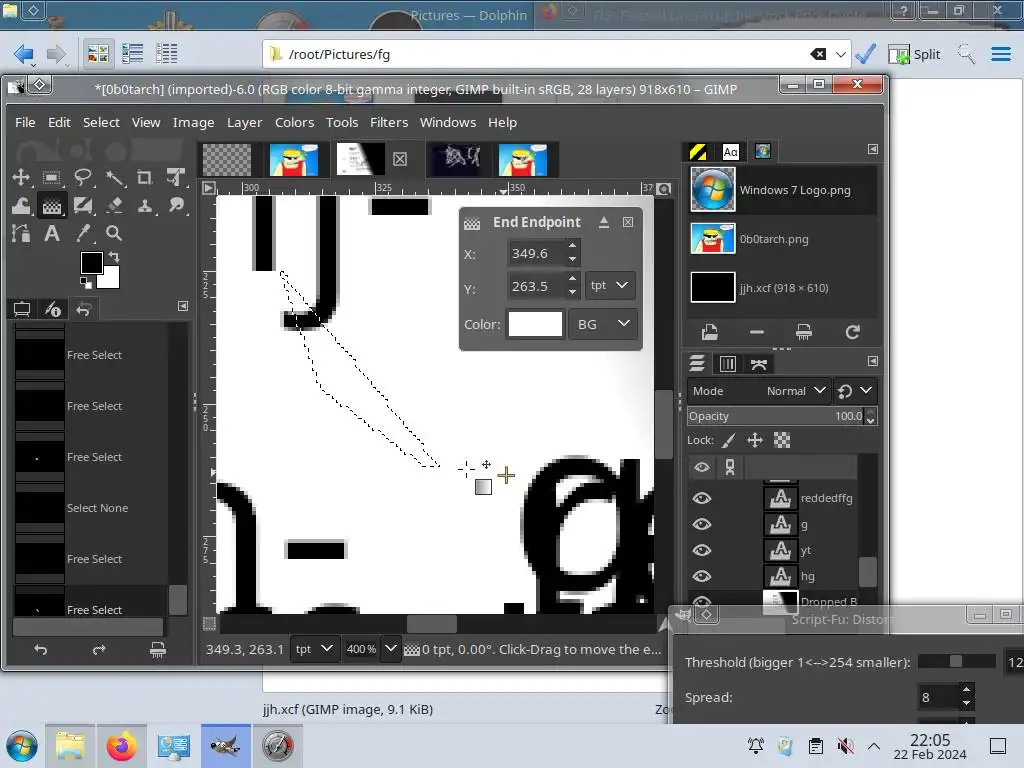Click End Endpoint X value field
This screenshot has height=768, width=1024.
click(535, 253)
